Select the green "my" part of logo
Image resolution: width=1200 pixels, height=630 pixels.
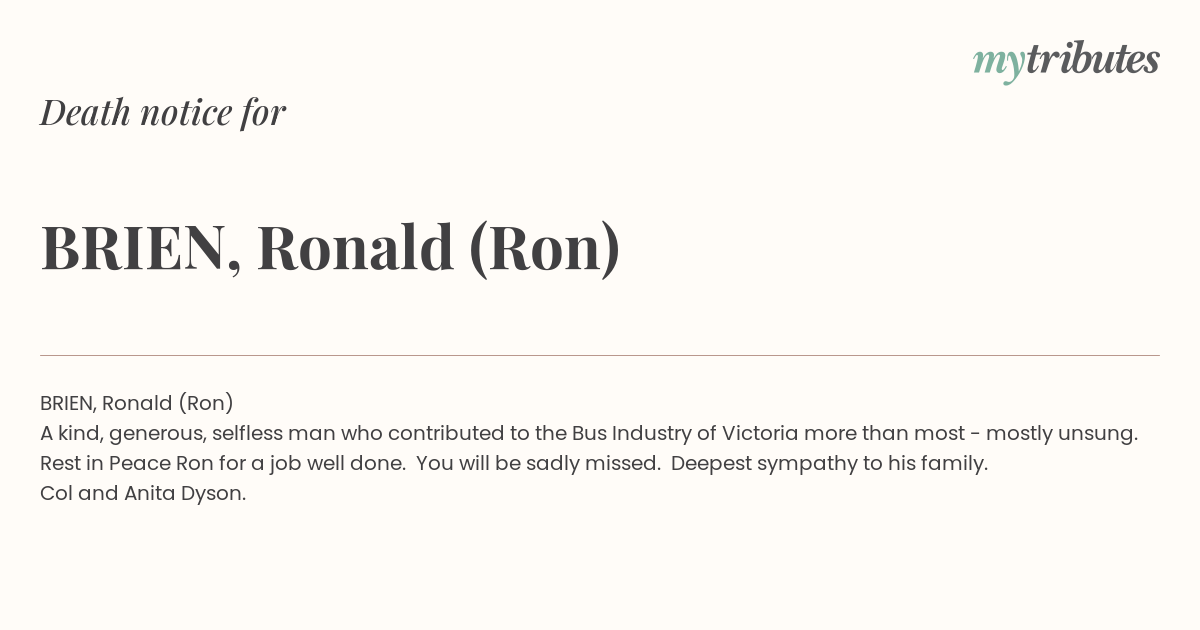(x=999, y=64)
